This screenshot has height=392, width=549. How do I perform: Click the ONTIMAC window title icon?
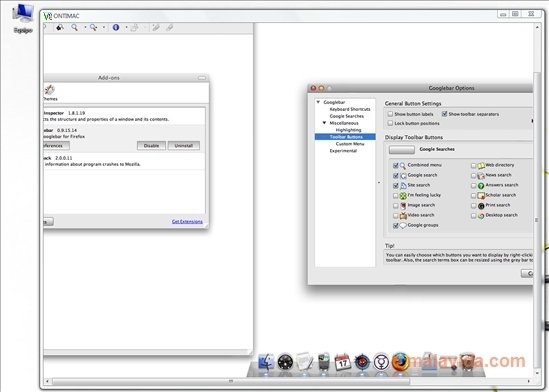pos(48,16)
